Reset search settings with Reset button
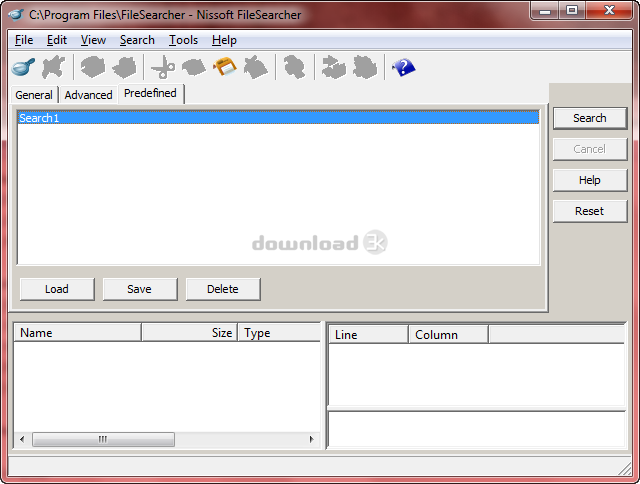Screen dimensions: 640x484 590,211
